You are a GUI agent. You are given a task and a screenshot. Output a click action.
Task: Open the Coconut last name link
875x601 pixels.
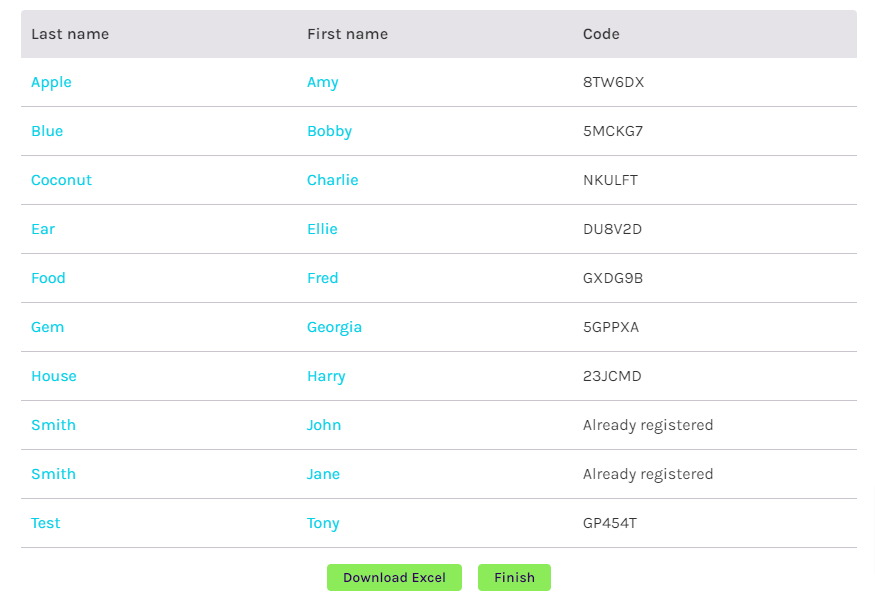click(x=61, y=180)
